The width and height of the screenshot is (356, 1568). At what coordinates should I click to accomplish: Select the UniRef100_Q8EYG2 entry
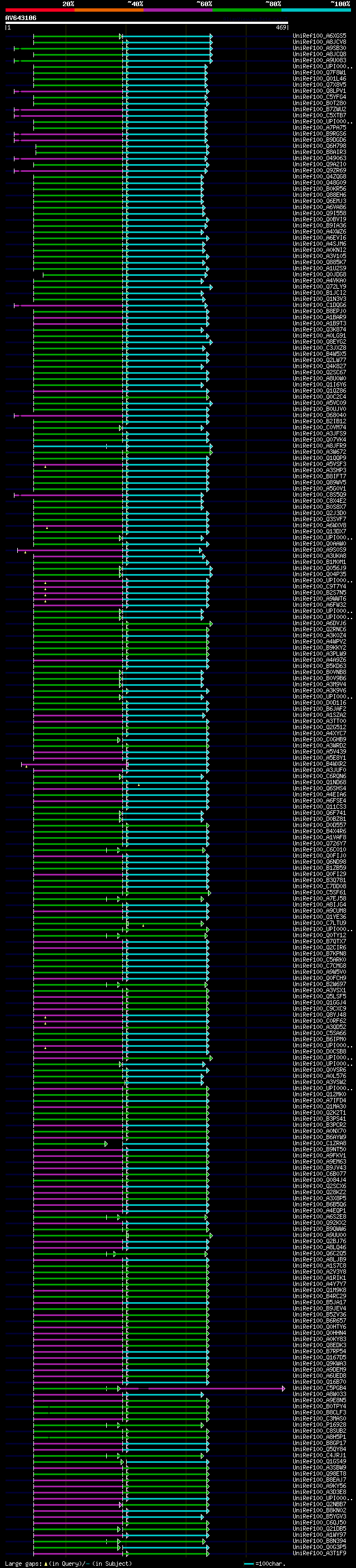319,342
